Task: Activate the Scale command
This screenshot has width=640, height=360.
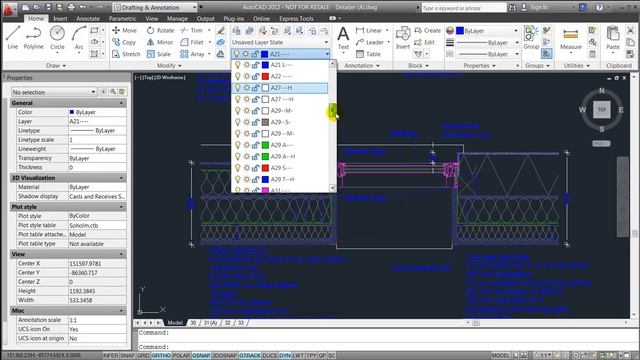Action: [159, 54]
